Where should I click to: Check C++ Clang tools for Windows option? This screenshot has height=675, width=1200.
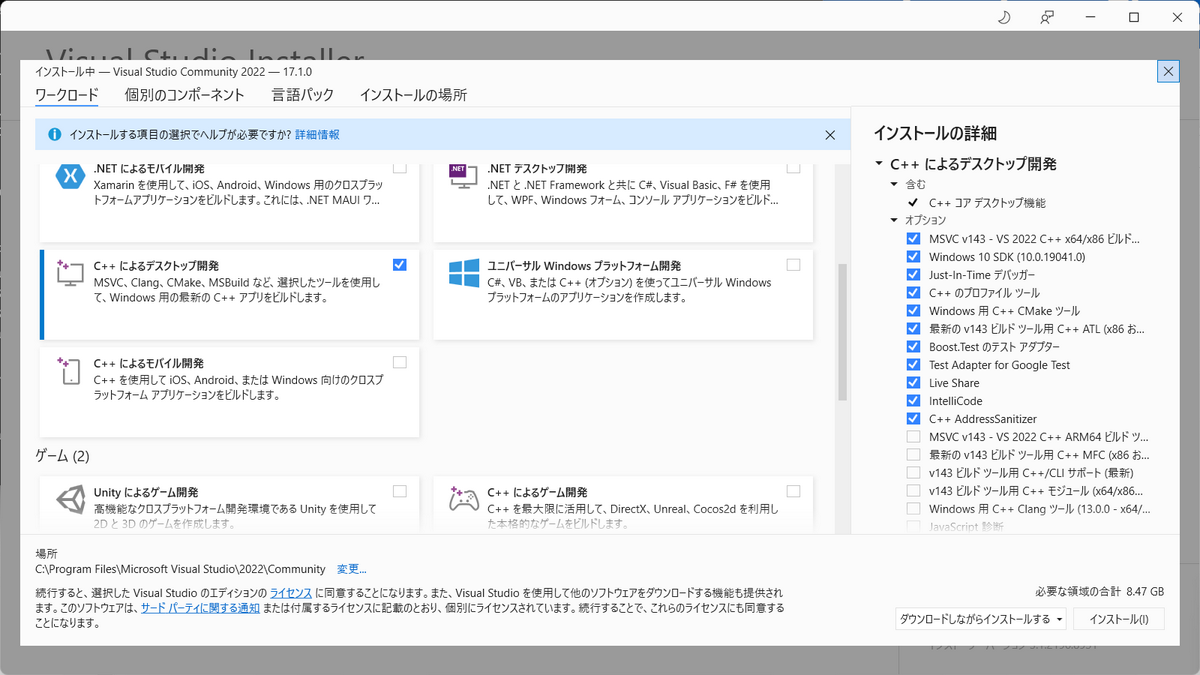coord(913,509)
